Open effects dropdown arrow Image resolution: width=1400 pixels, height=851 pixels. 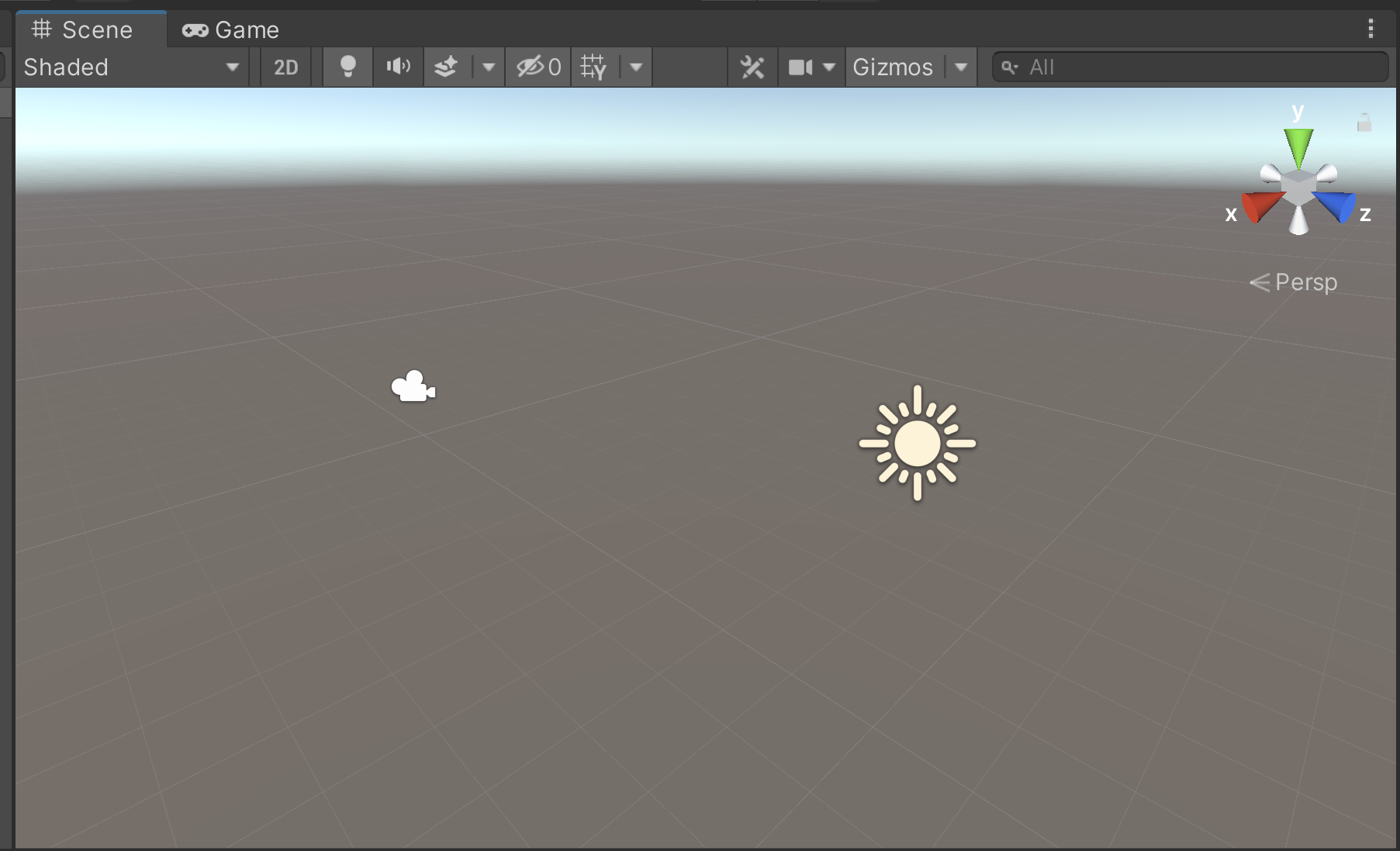click(489, 67)
